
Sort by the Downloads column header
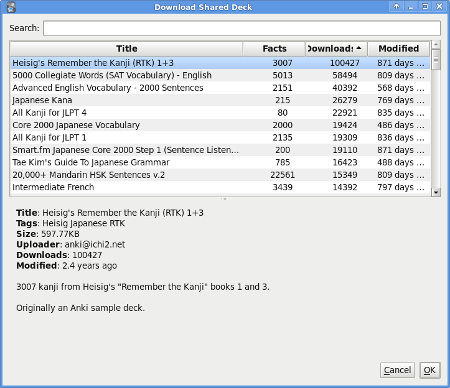pos(336,49)
